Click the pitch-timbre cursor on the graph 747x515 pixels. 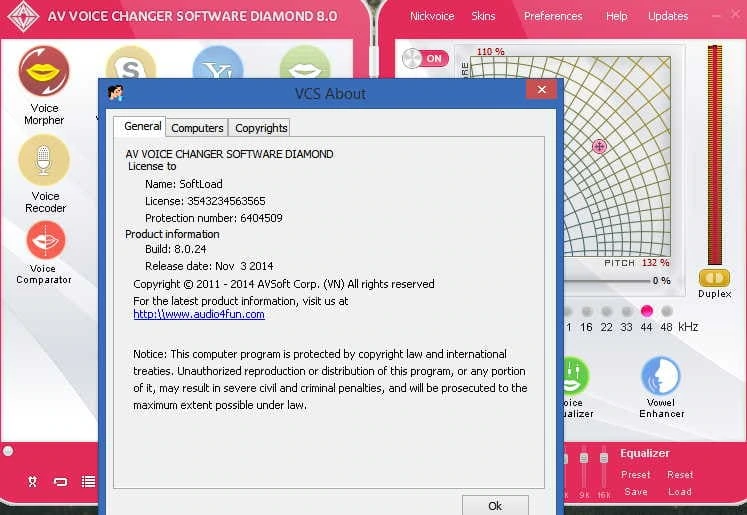pyautogui.click(x=599, y=146)
